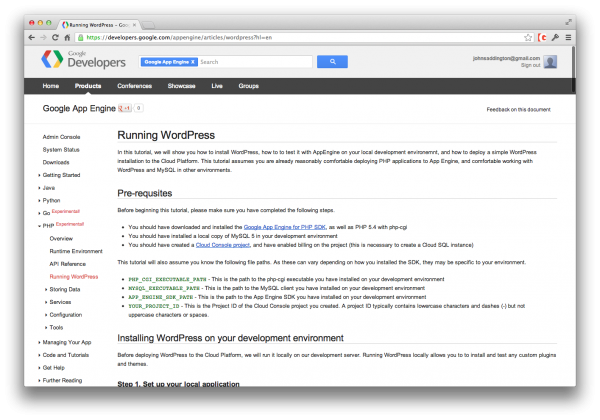This screenshot has height=420, width=600.
Task: Reload the page with the refresh icon
Action: pyautogui.click(x=55, y=37)
